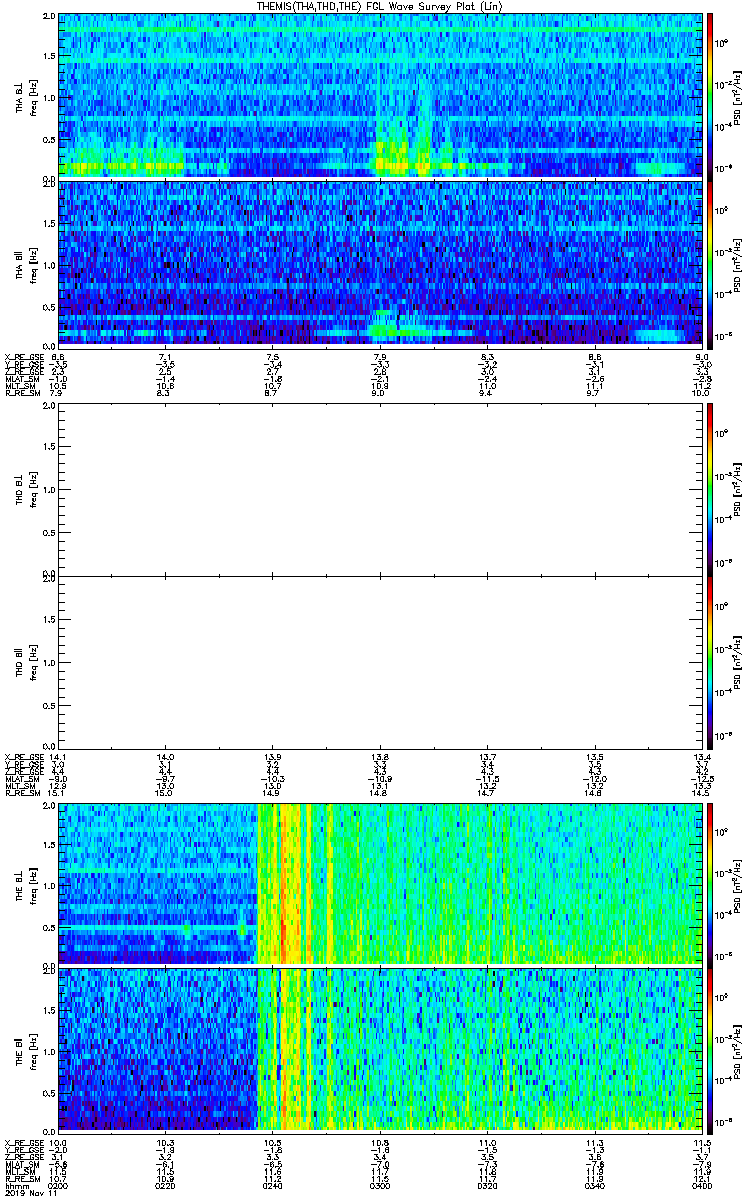
Task: Click the 0320 time tick label
Action: click(x=486, y=1184)
